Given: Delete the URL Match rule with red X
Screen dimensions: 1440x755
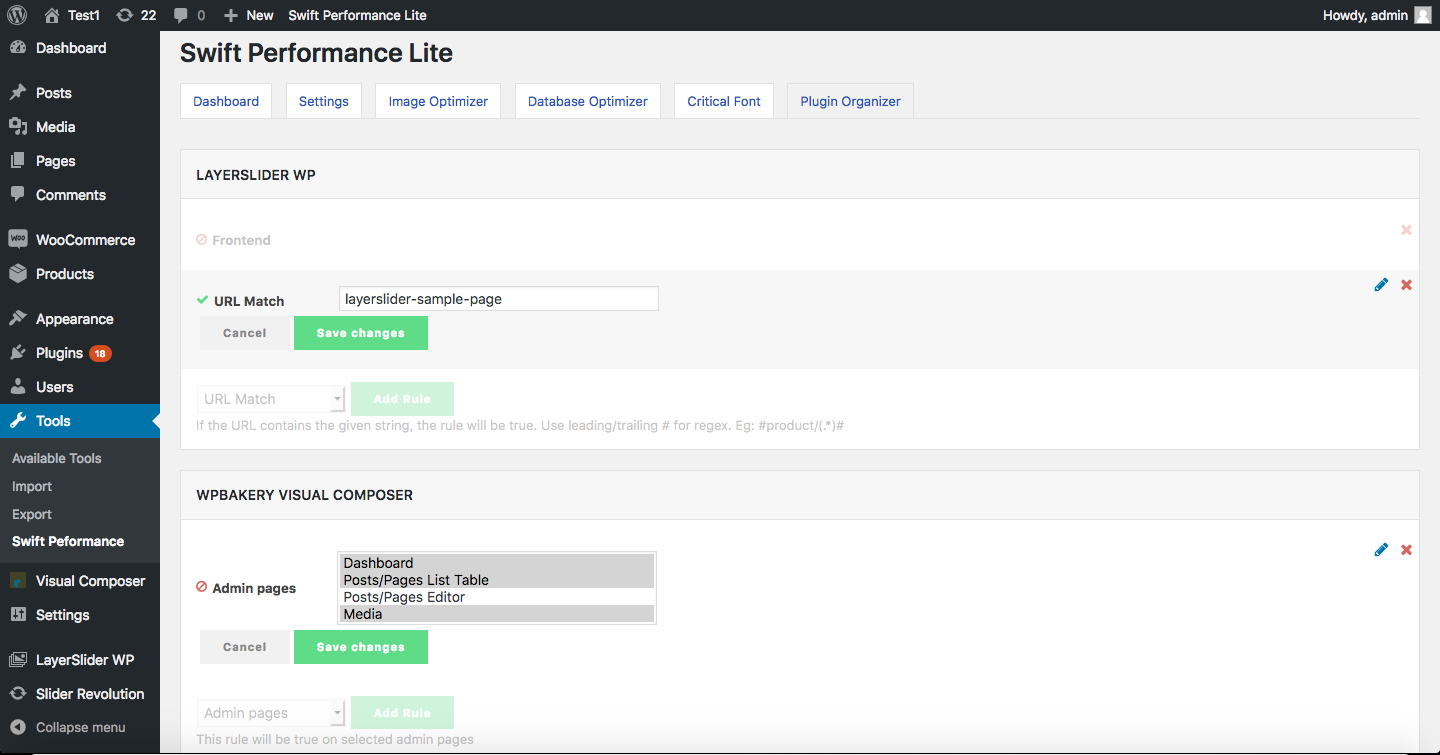Looking at the screenshot, I should point(1406,285).
